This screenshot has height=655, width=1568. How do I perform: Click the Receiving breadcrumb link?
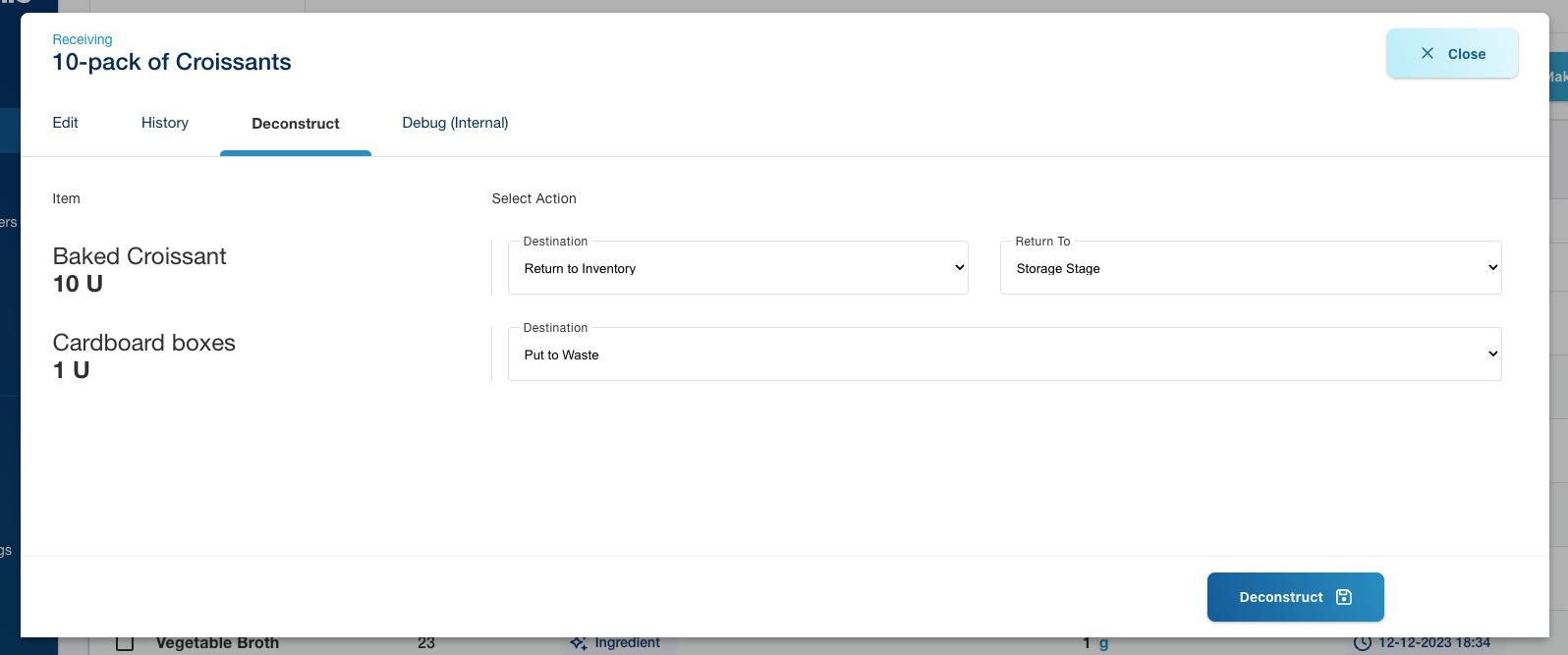coord(83,39)
